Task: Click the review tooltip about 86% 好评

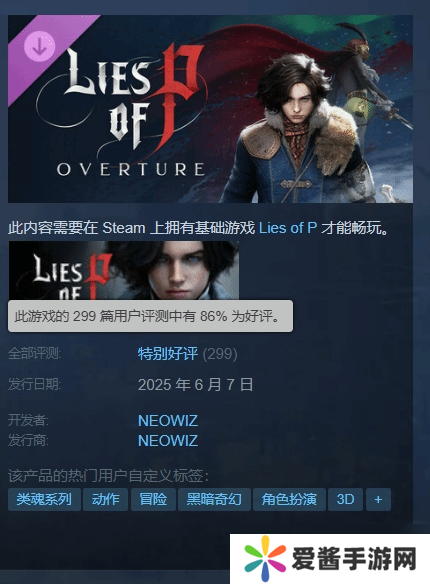Action: (150, 316)
